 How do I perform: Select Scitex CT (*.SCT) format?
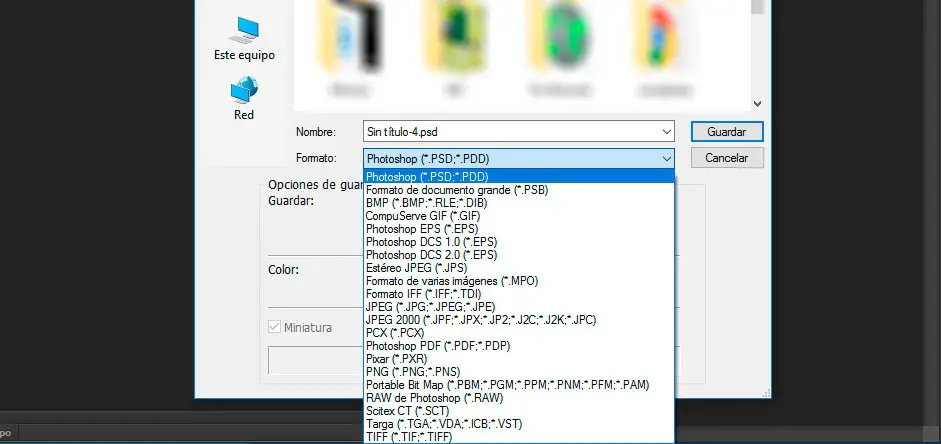519,411
